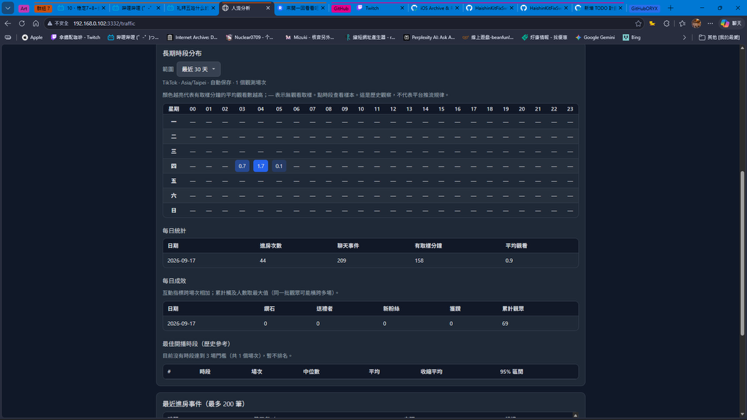Reload the current page
Viewport: 747px width, 420px height.
[22, 23]
